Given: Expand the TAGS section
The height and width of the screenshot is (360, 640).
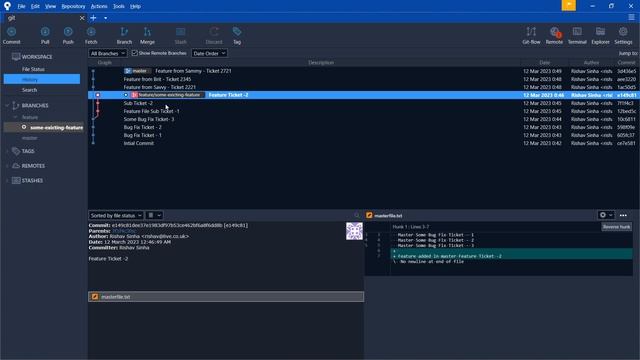Looking at the screenshot, I should tap(7, 151).
